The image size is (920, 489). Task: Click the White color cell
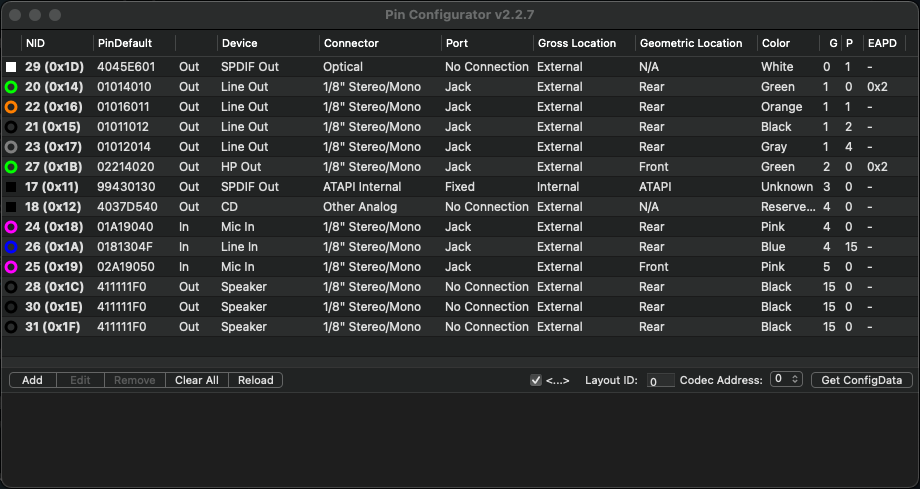tap(777, 67)
